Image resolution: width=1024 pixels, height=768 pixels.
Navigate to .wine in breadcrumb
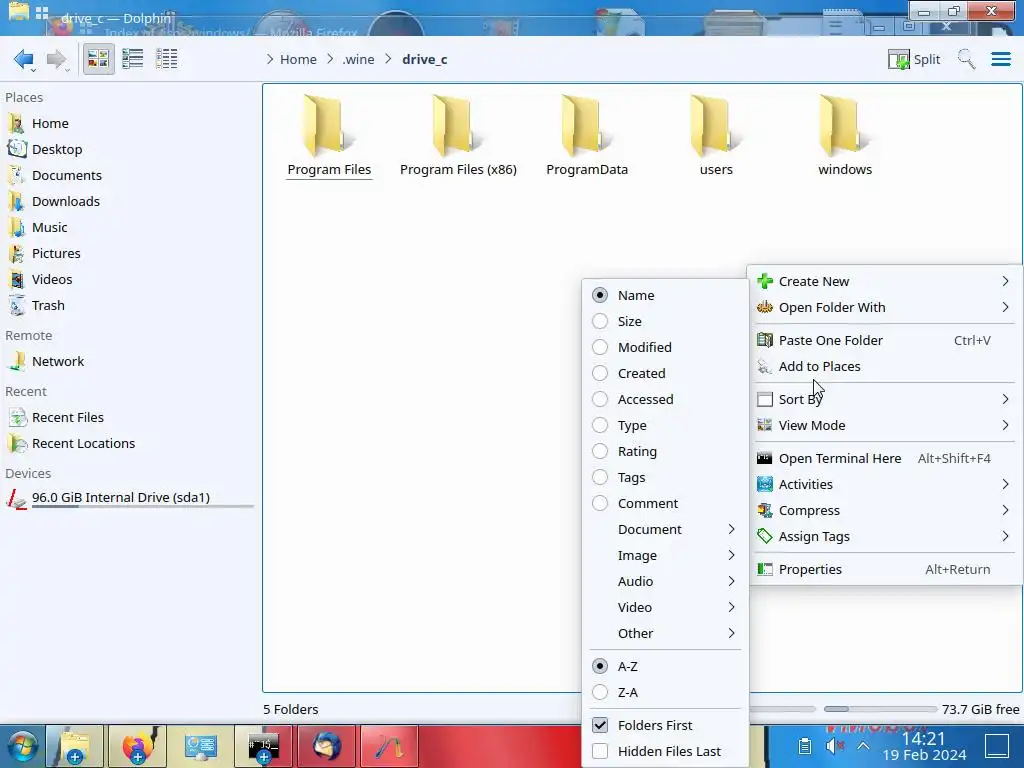(x=359, y=59)
